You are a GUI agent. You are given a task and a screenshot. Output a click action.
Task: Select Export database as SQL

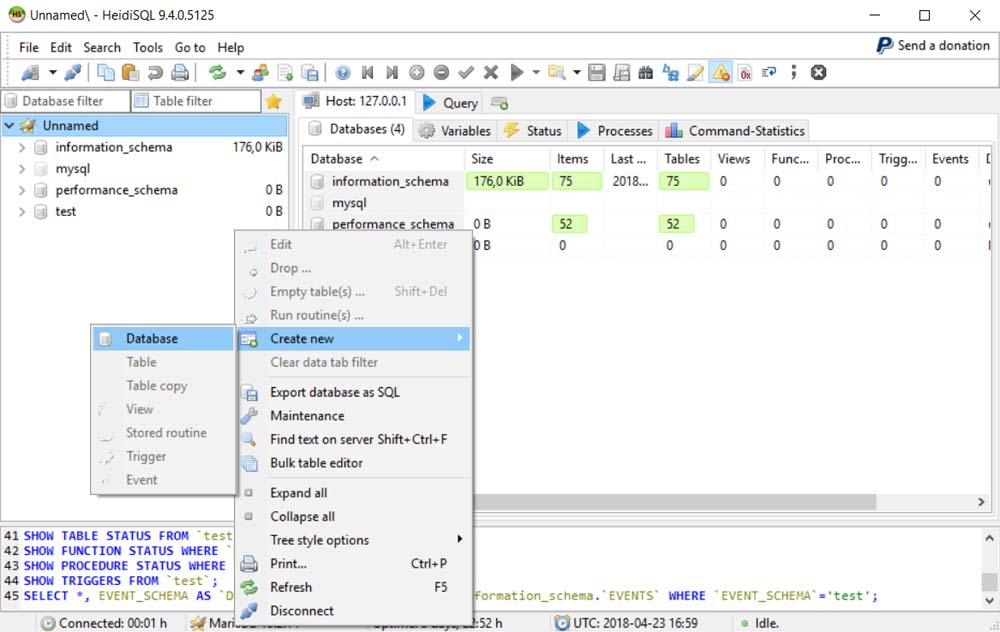(x=334, y=392)
